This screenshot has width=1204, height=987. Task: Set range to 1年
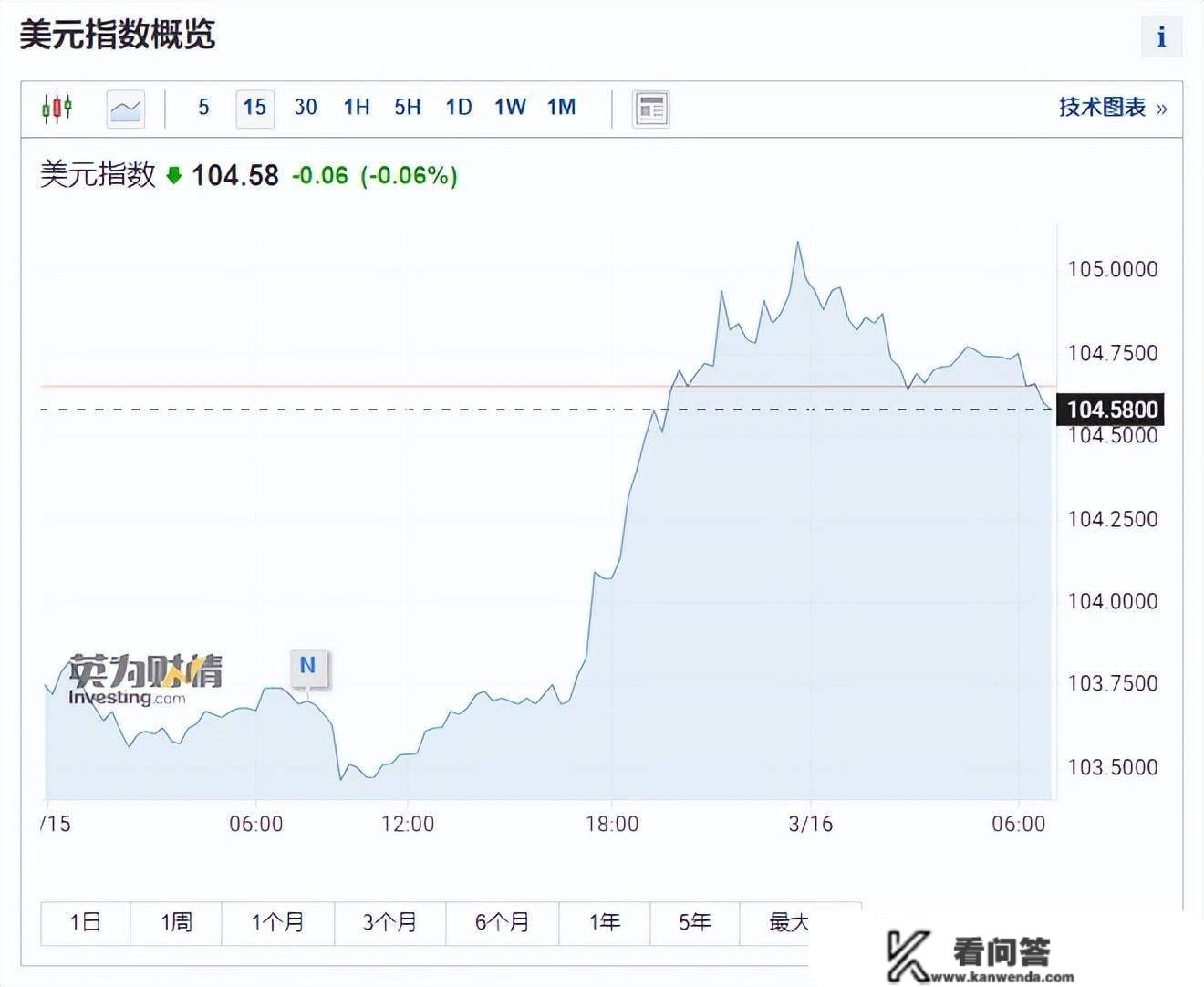(x=604, y=923)
